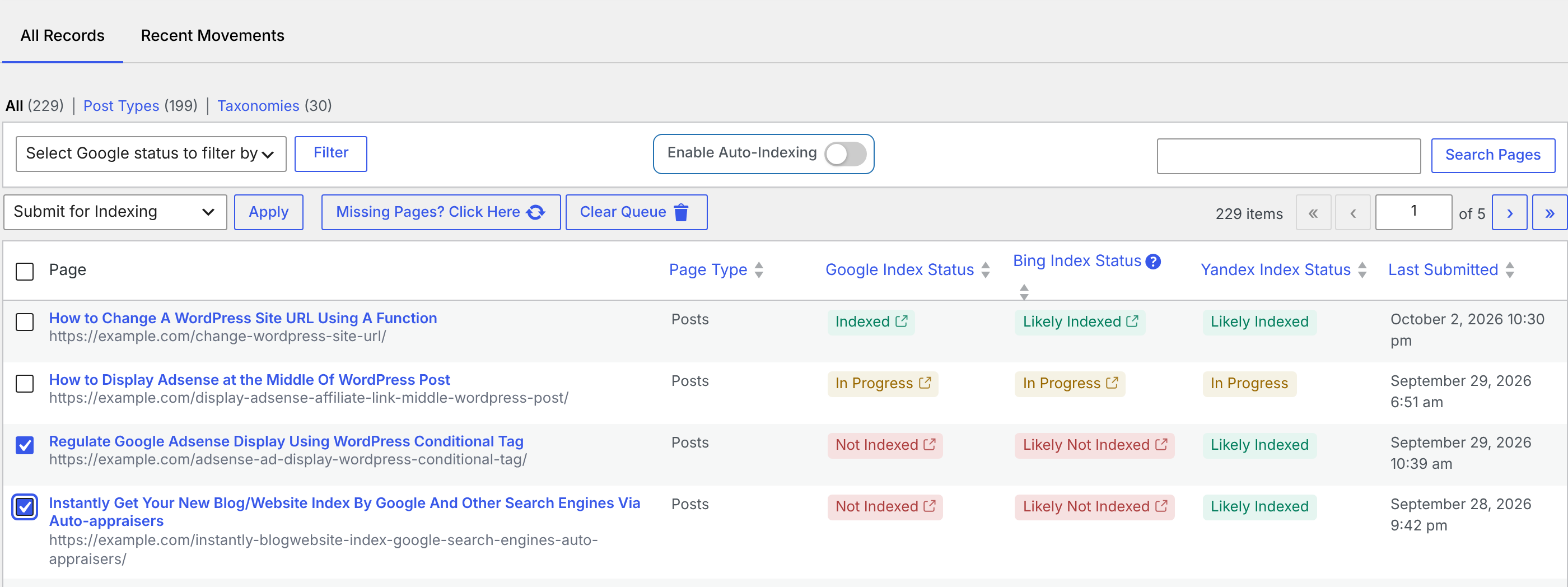This screenshot has height=587, width=1568.
Task: Open the Submit for Indexing bulk action dropdown
Action: pyautogui.click(x=115, y=212)
